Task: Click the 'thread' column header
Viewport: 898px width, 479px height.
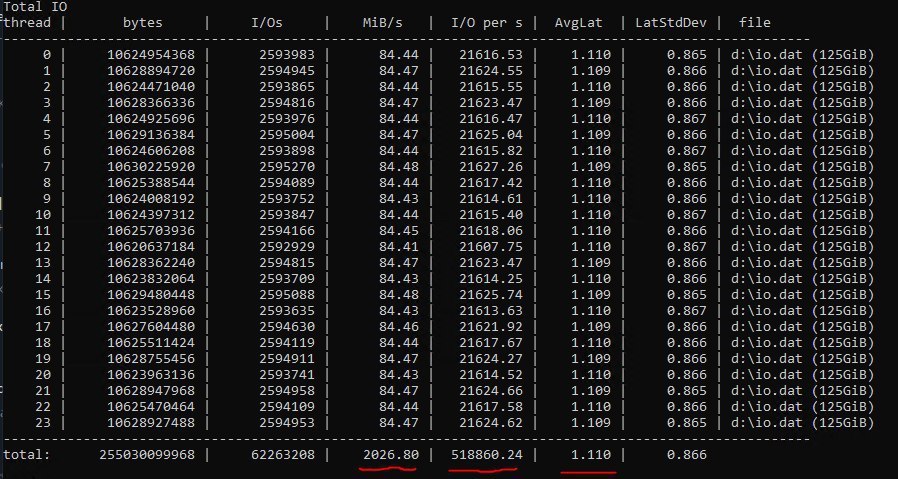Action: pos(27,23)
